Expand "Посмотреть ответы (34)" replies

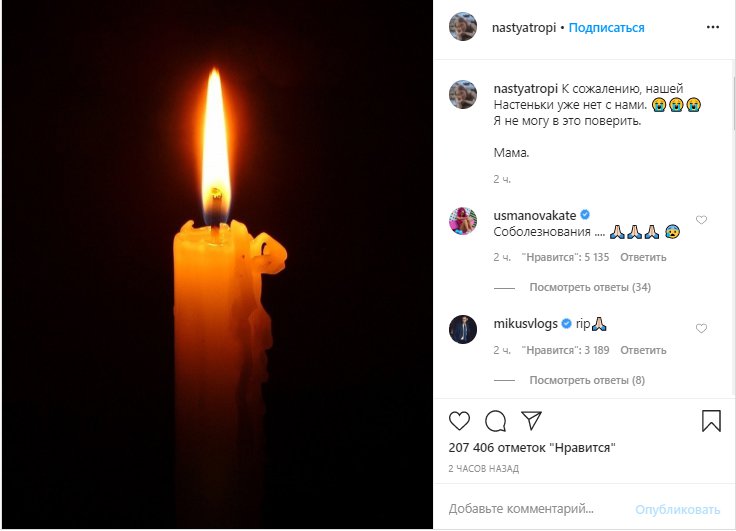590,287
